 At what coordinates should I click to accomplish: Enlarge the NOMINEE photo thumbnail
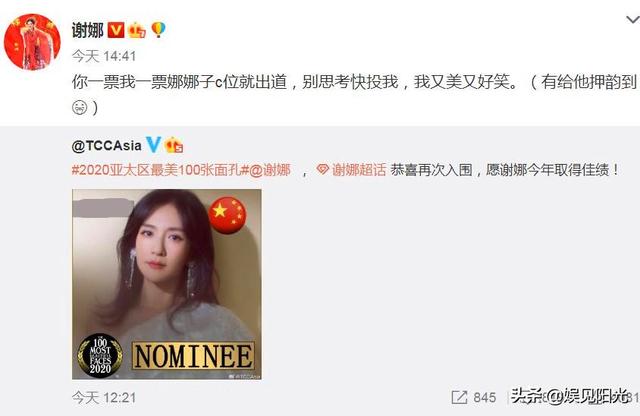[167, 284]
